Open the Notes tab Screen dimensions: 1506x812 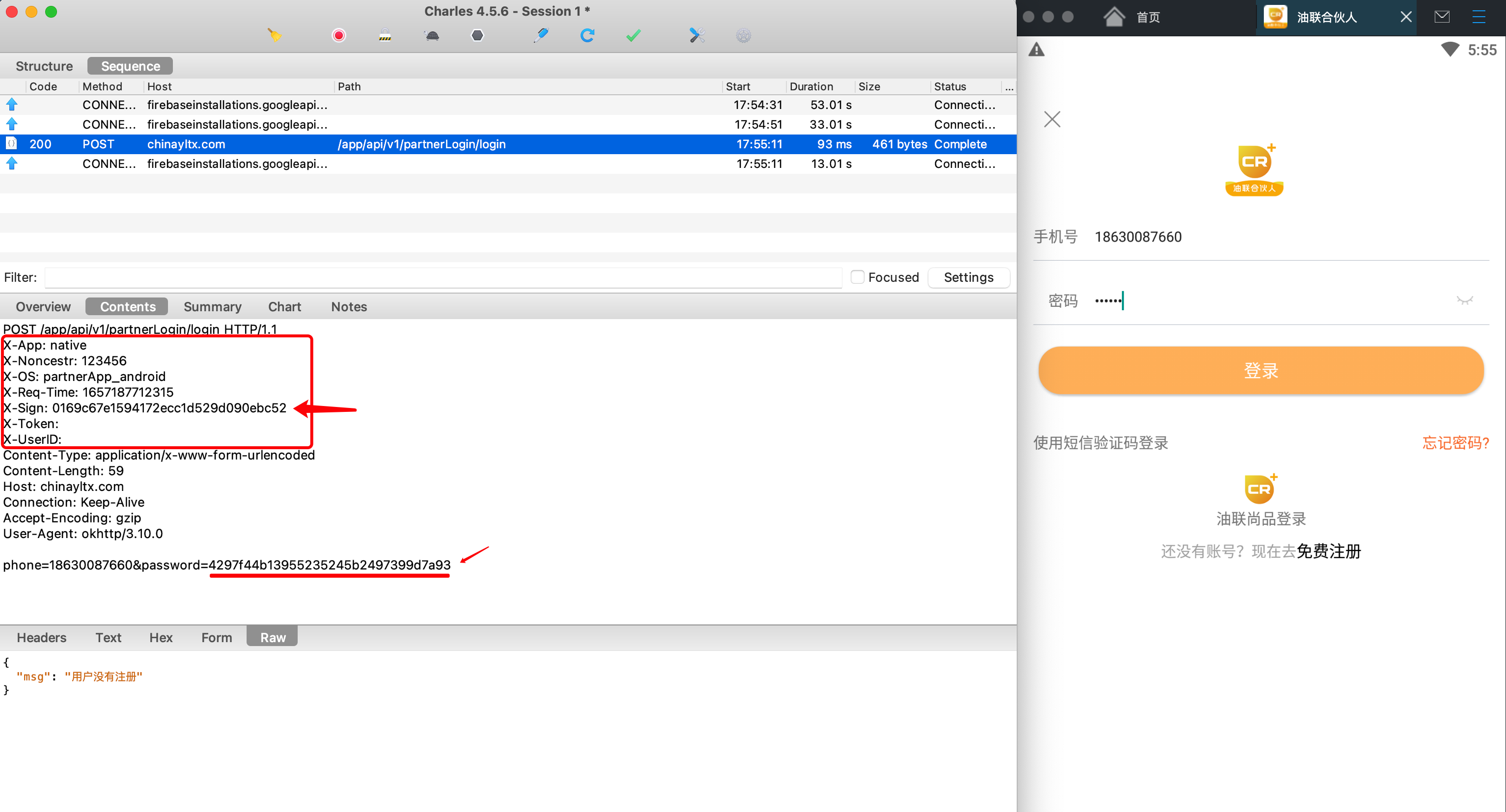[349, 307]
